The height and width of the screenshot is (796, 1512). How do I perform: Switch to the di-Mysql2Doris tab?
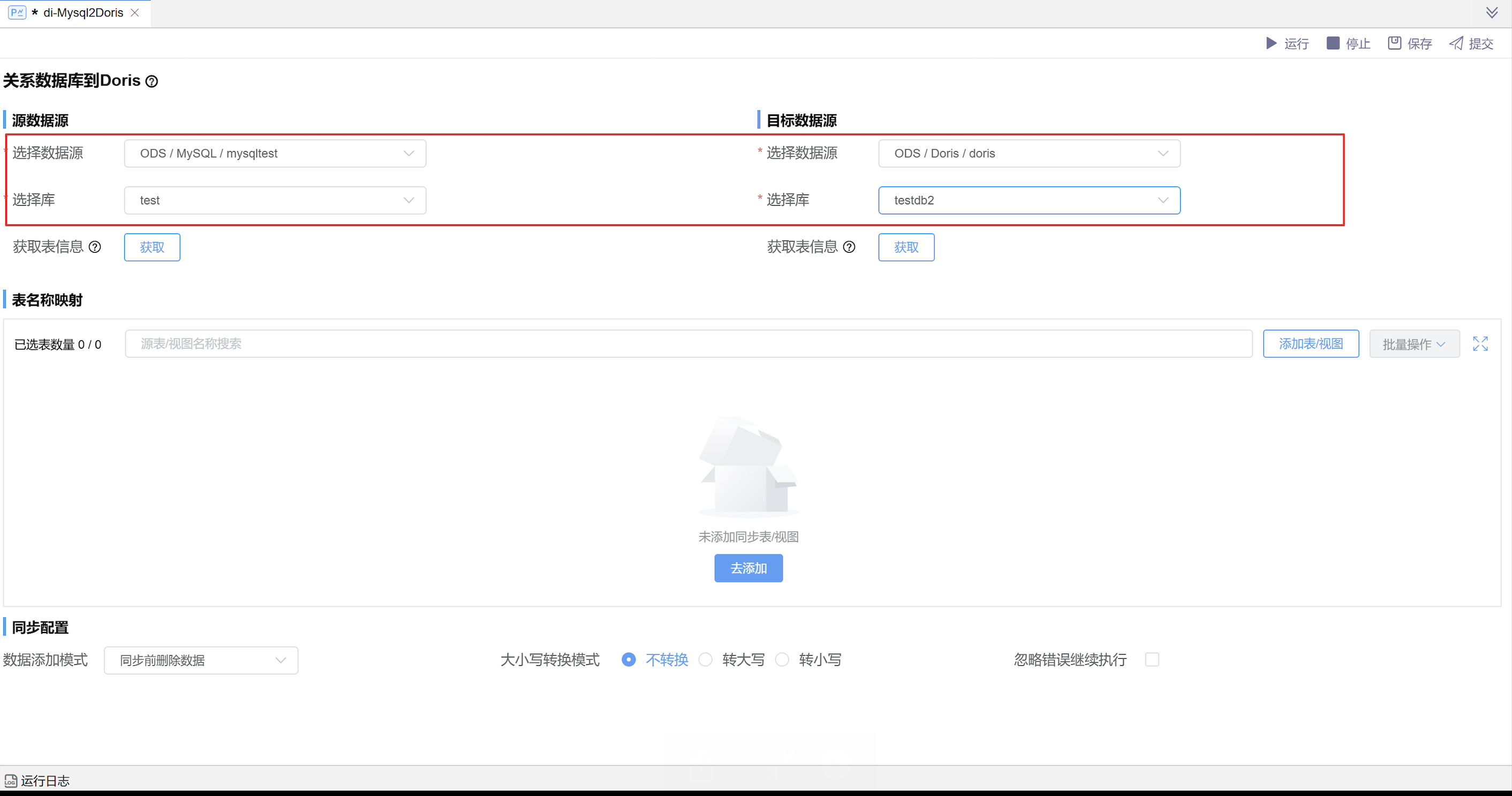pyautogui.click(x=83, y=13)
